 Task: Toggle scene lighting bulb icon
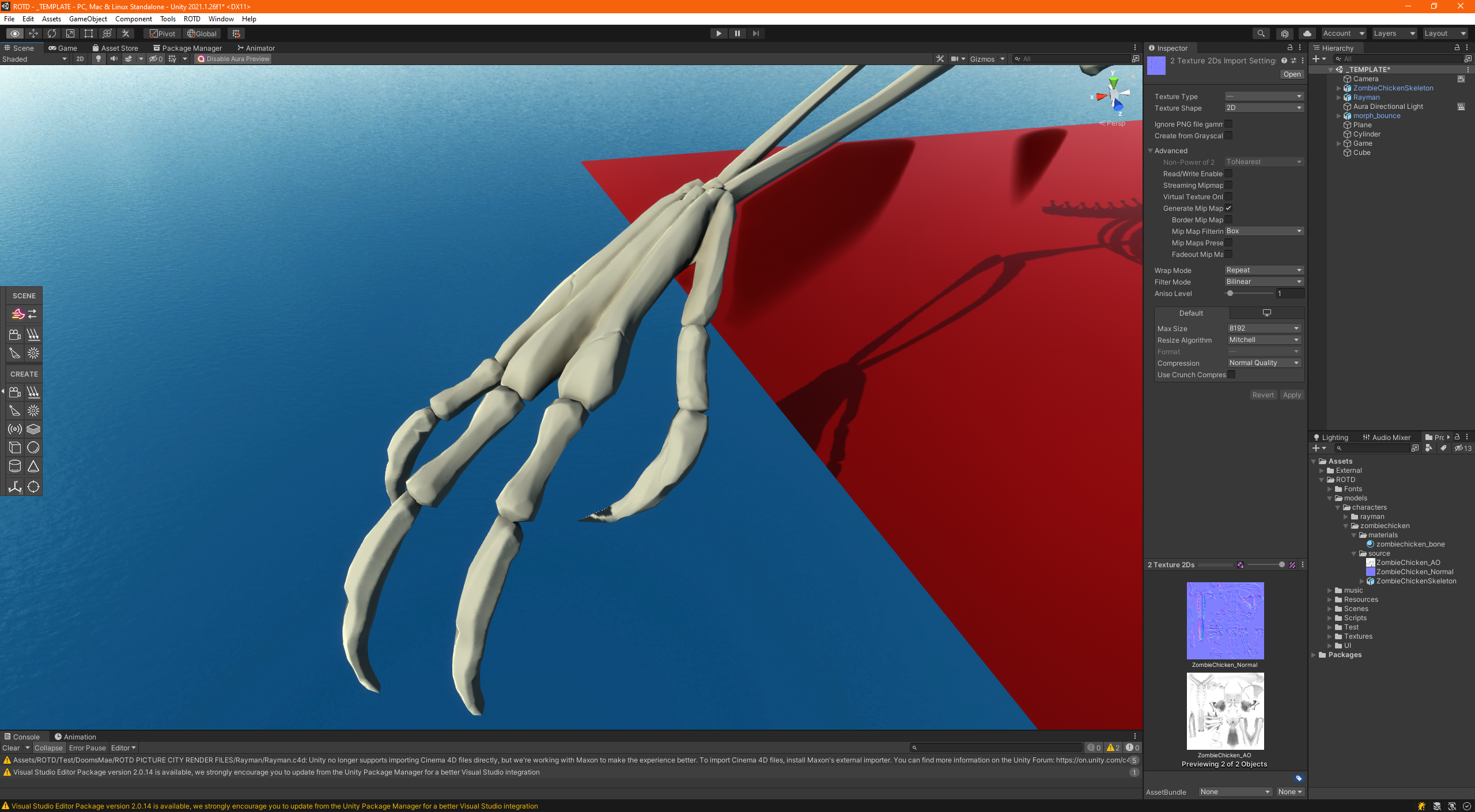click(99, 59)
